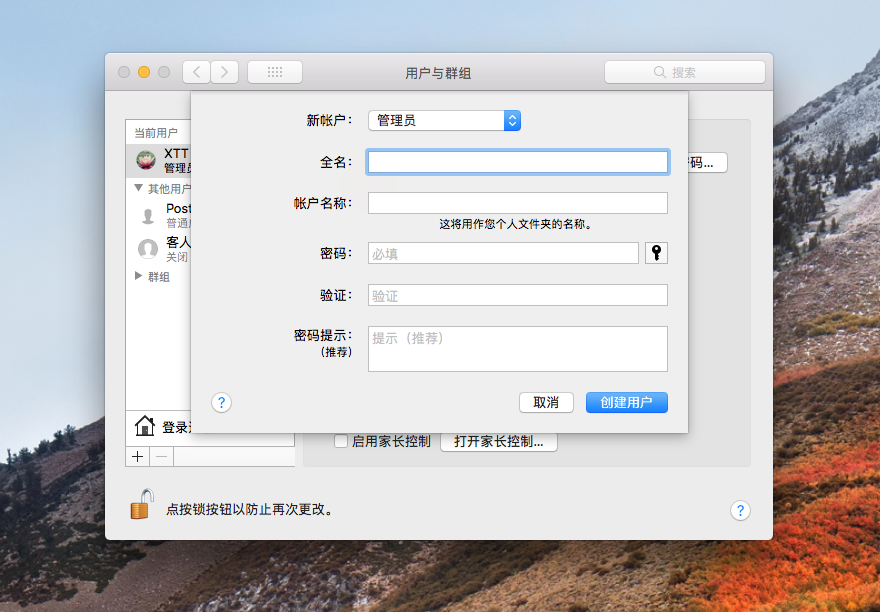This screenshot has width=880, height=612.
Task: Open 登录选项 house icon
Action: (145, 426)
